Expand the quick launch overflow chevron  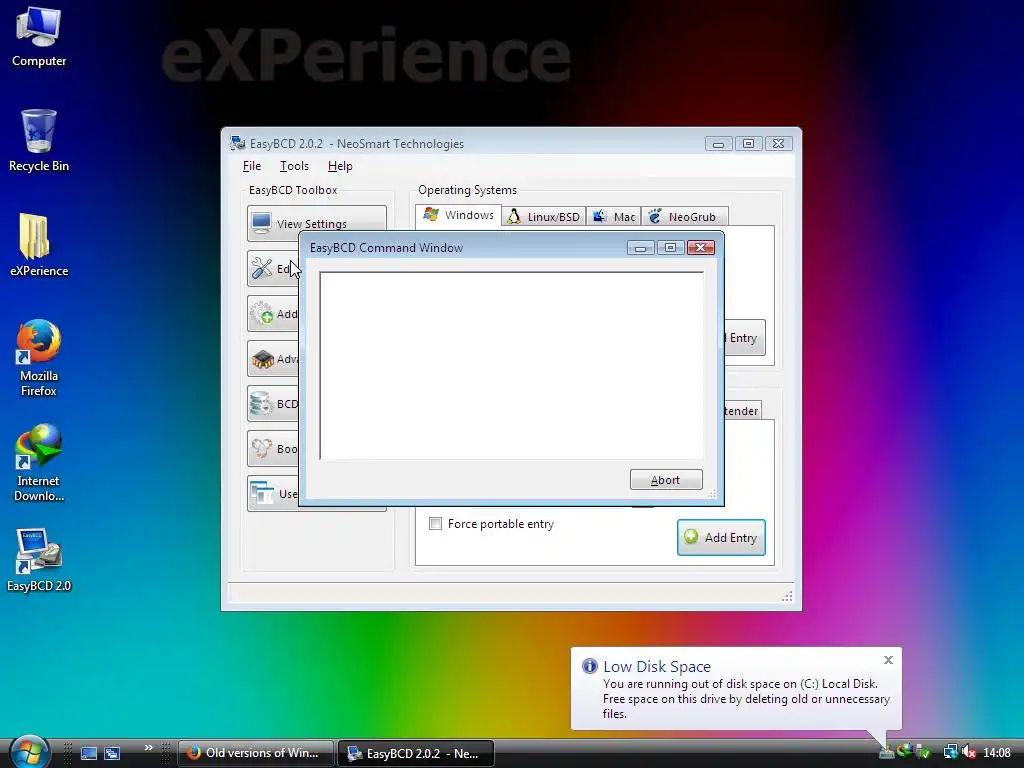pos(149,748)
